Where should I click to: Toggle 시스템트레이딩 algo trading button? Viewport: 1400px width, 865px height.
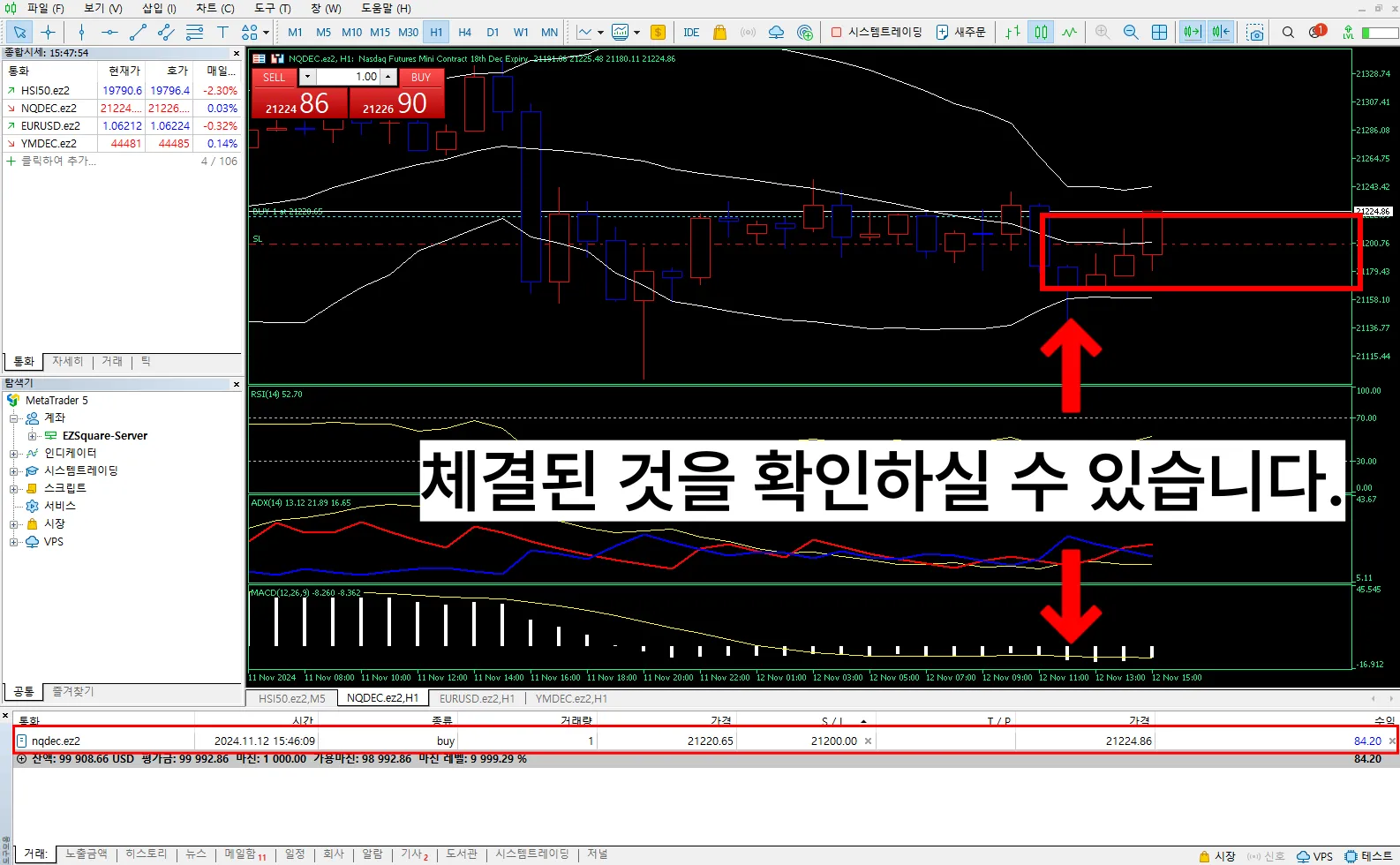[x=876, y=32]
